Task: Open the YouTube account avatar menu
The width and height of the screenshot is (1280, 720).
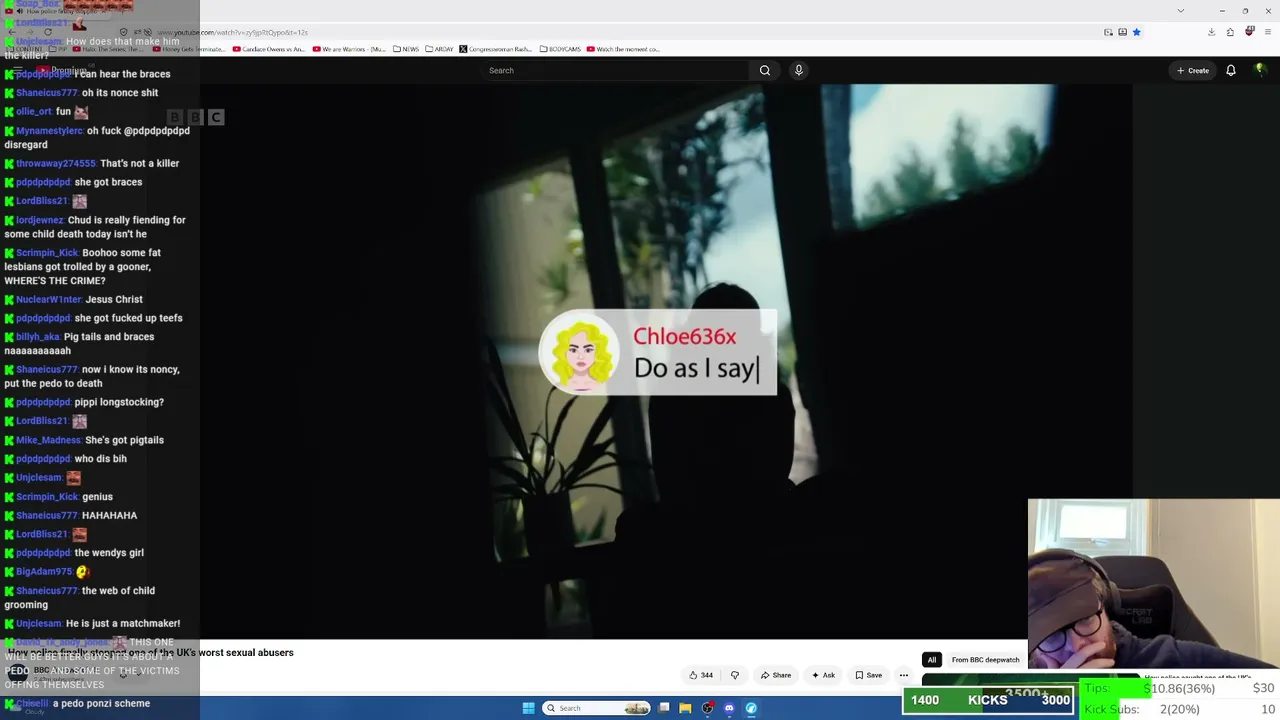Action: tap(1260, 70)
